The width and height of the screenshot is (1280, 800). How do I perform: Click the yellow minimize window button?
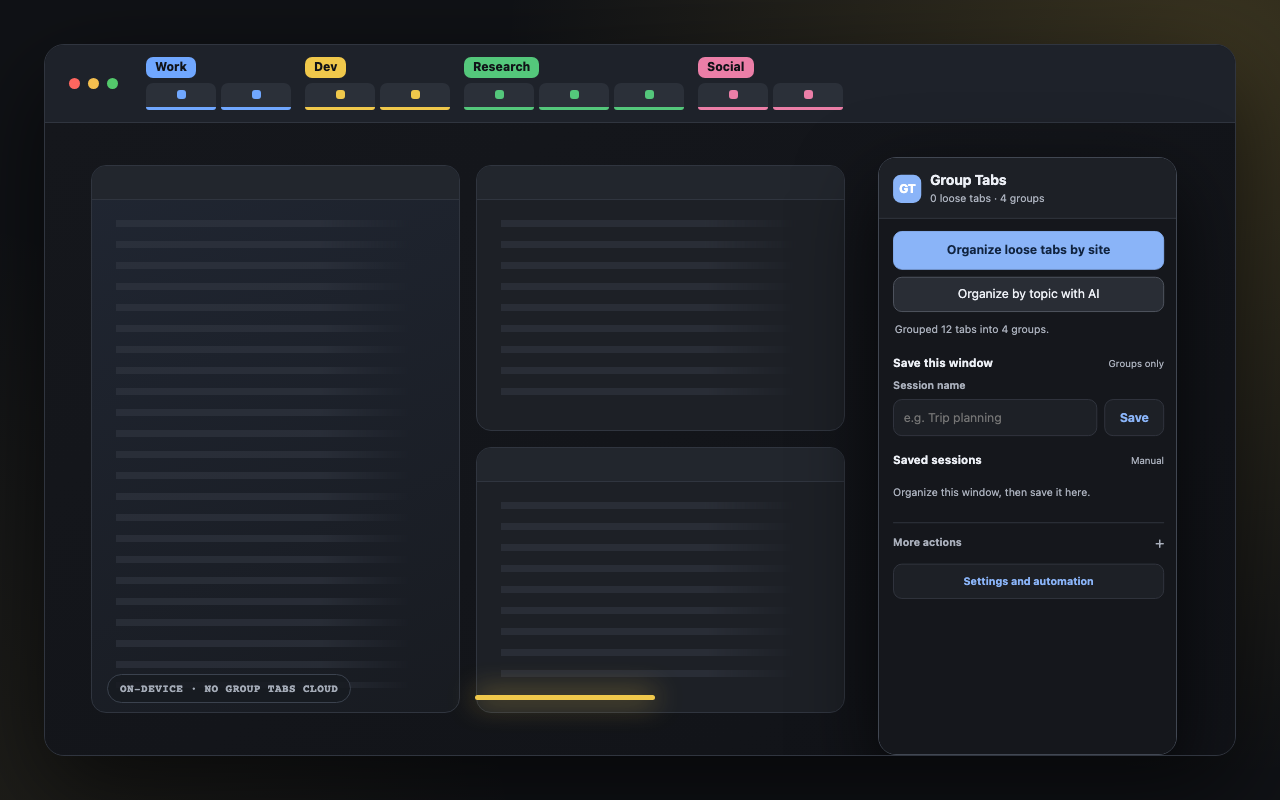[93, 83]
